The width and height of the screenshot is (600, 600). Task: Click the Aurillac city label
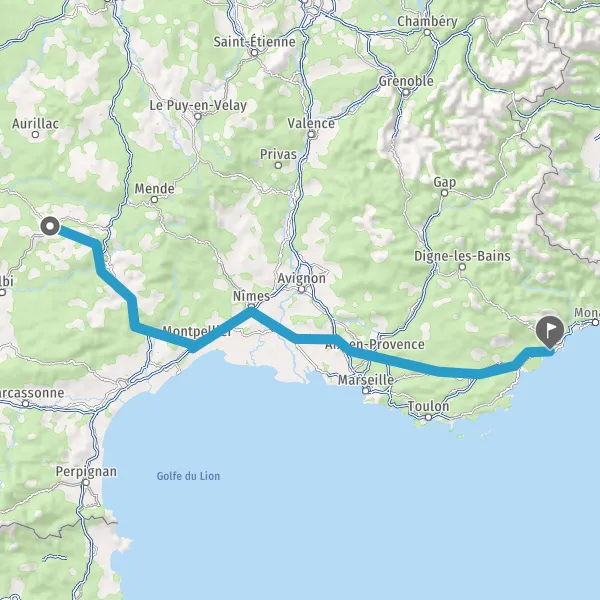36,124
